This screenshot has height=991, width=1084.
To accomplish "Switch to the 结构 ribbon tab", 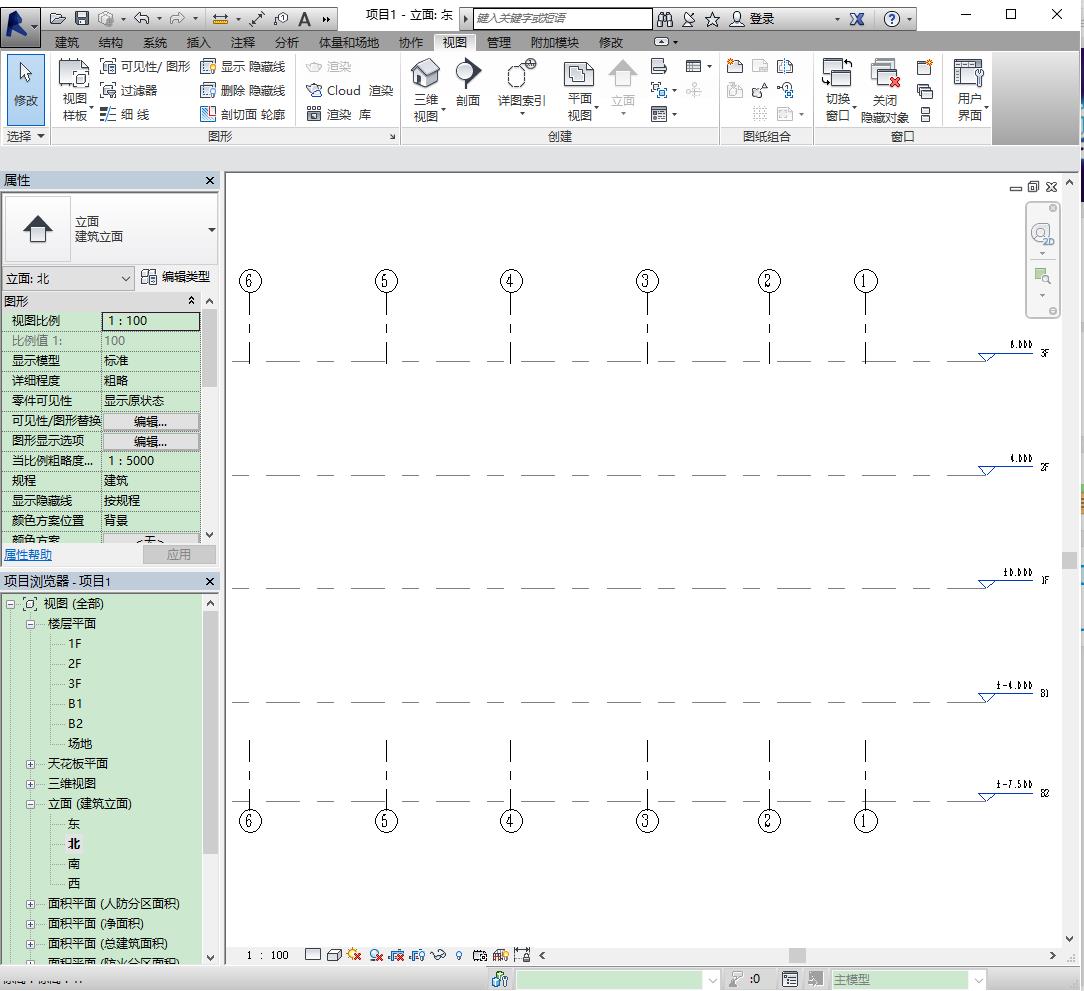I will [x=111, y=42].
